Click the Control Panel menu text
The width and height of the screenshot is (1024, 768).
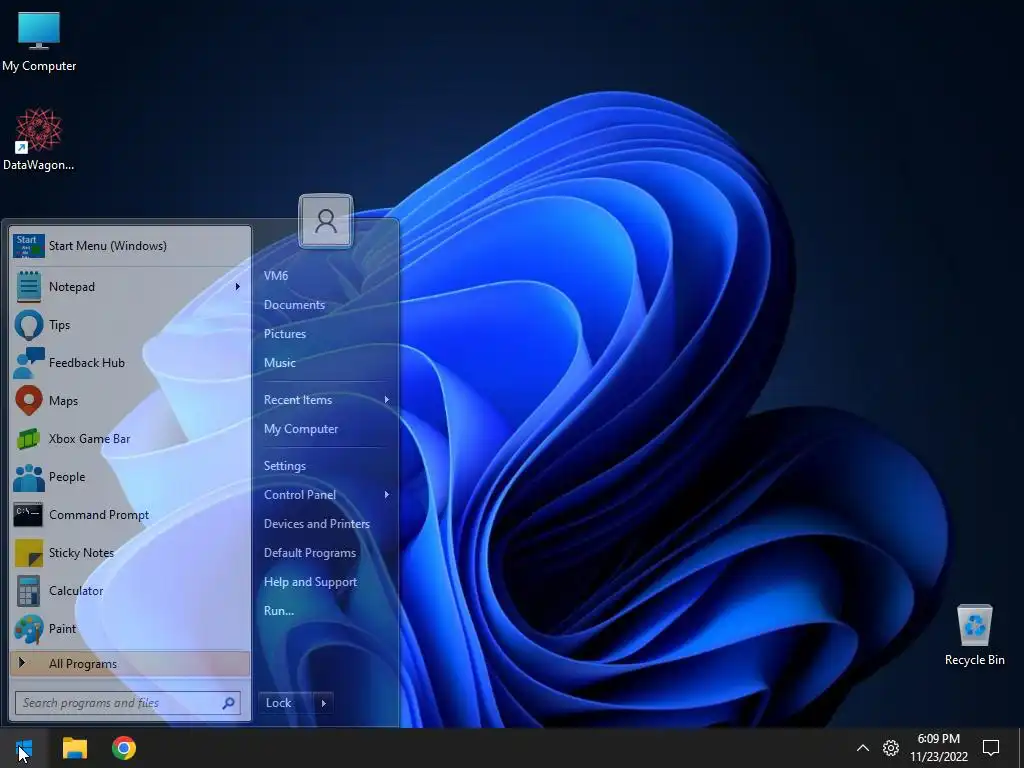[300, 495]
